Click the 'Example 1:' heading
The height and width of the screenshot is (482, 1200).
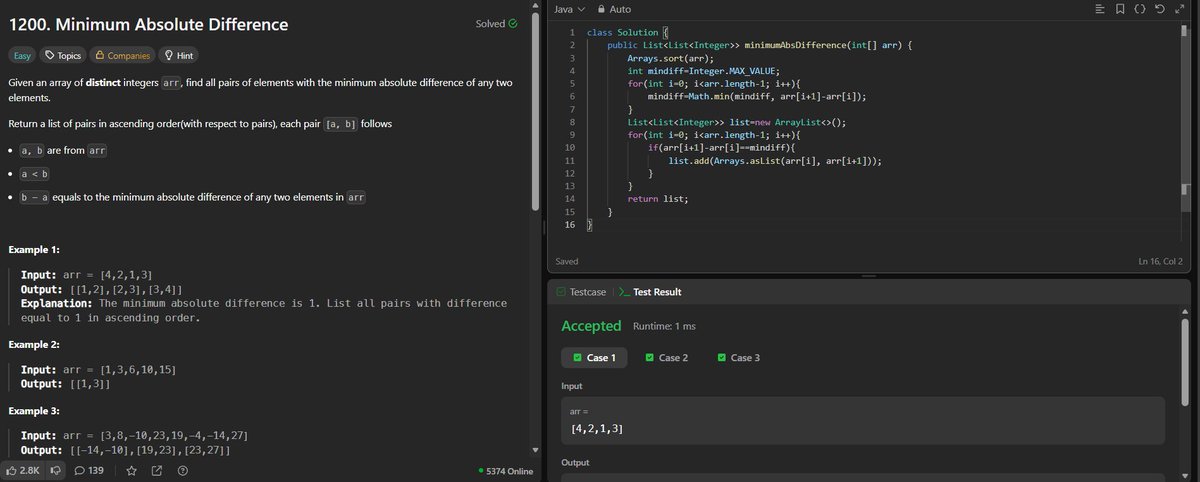[x=34, y=248]
